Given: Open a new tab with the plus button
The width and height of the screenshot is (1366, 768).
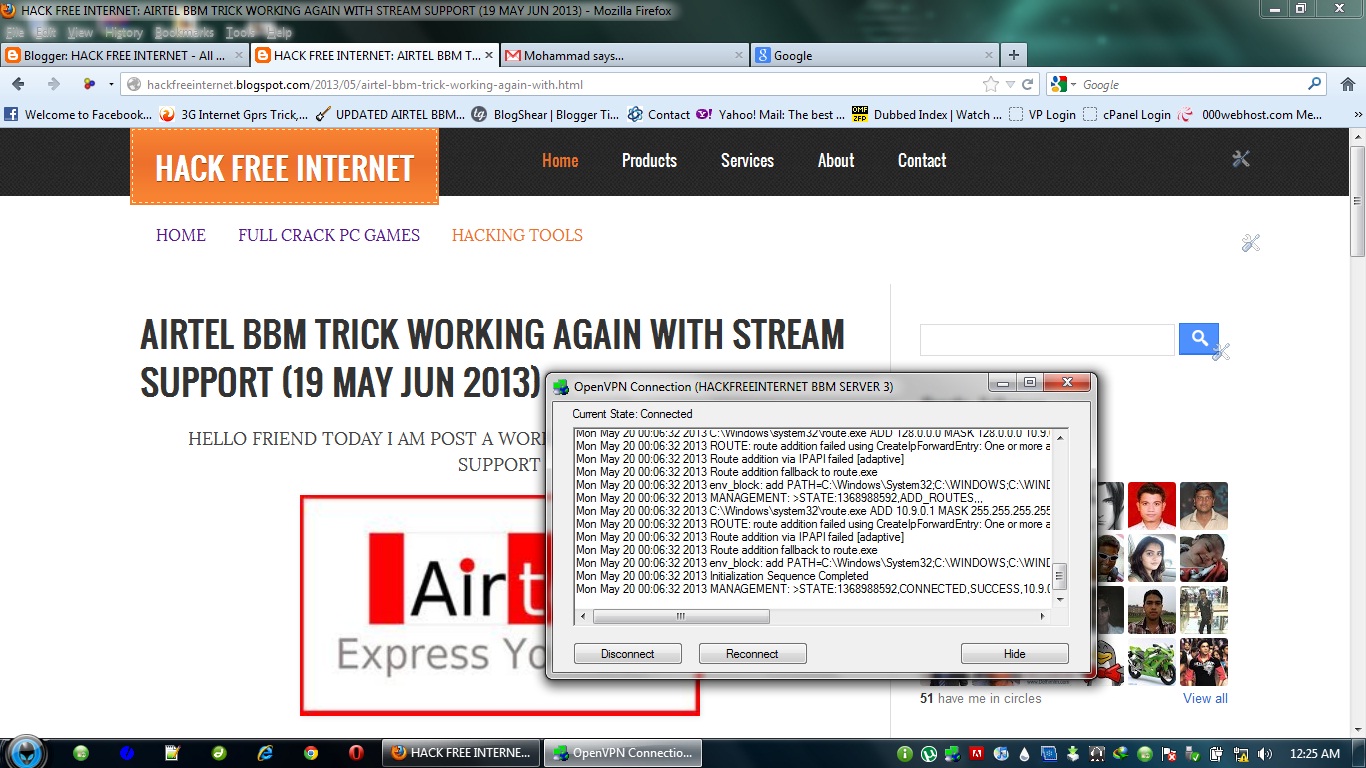Looking at the screenshot, I should point(1013,55).
